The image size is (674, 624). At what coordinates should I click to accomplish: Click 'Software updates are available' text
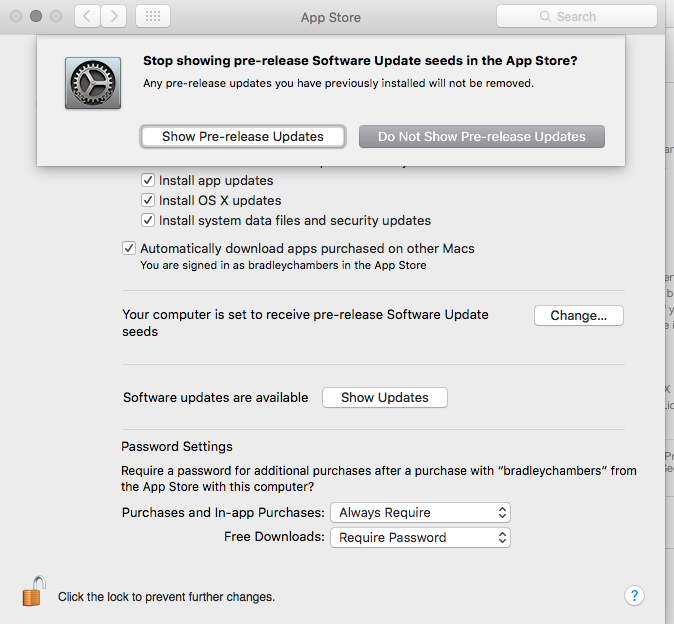click(x=216, y=398)
